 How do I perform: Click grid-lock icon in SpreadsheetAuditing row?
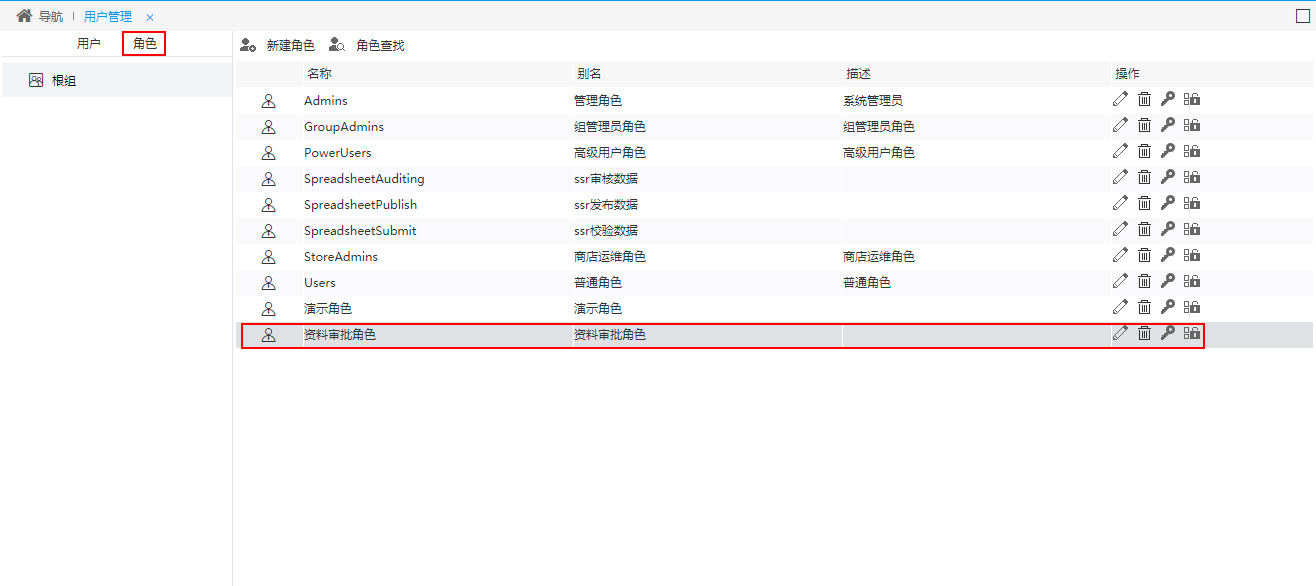click(x=1192, y=177)
